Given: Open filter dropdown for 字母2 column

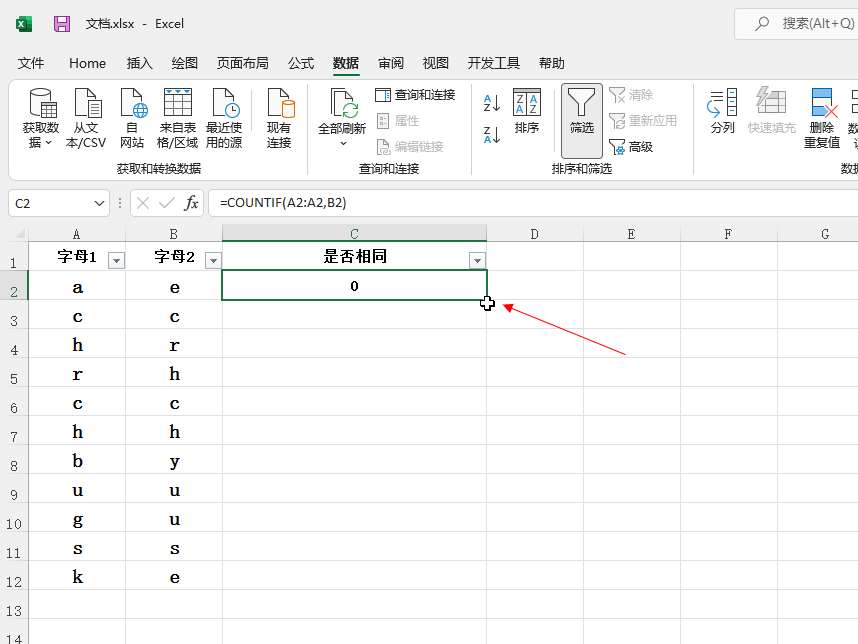Looking at the screenshot, I should tap(213, 260).
